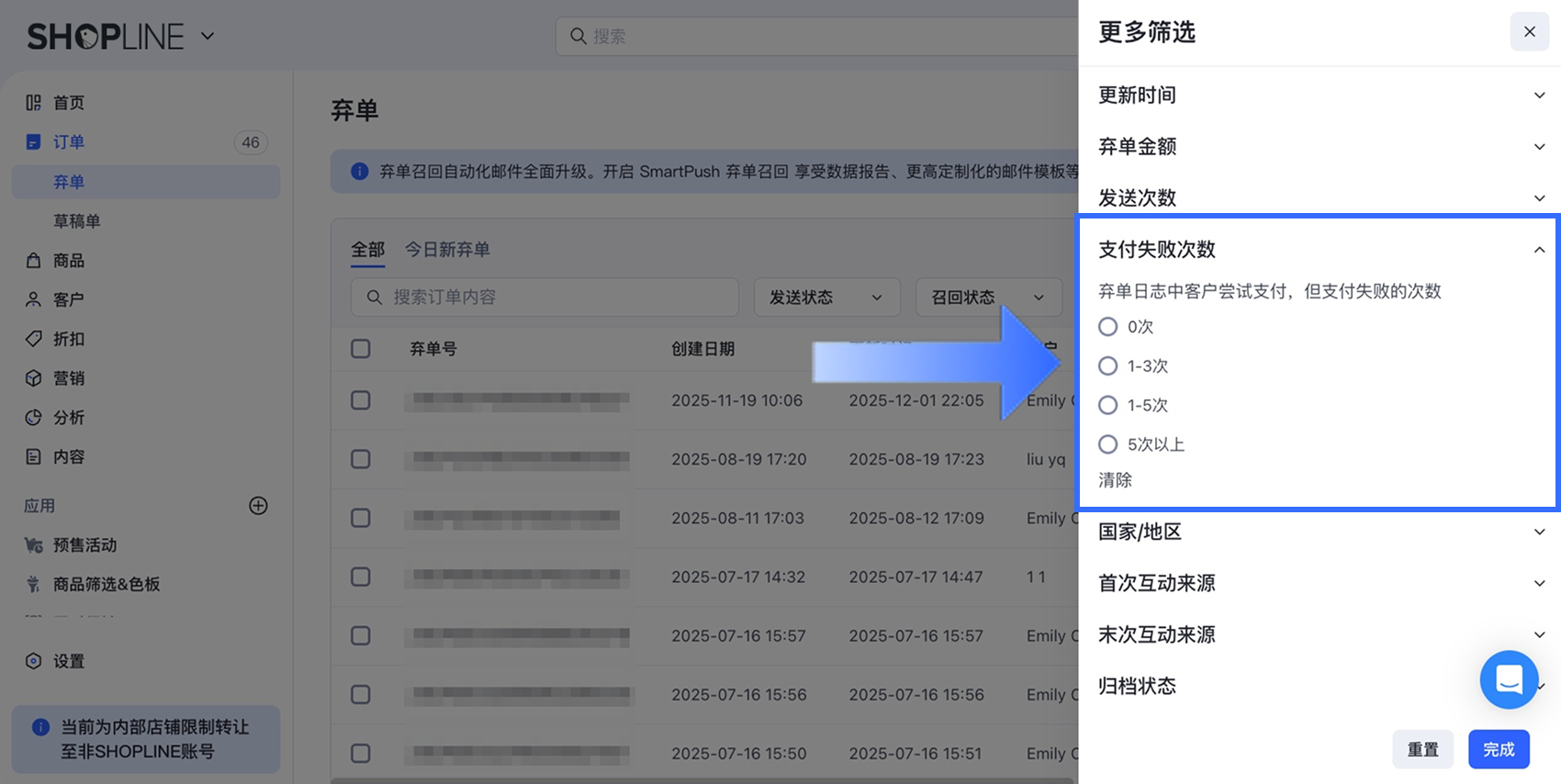Screen dimensions: 1561x784
Task: Switch to the 全部 tab
Action: point(368,250)
